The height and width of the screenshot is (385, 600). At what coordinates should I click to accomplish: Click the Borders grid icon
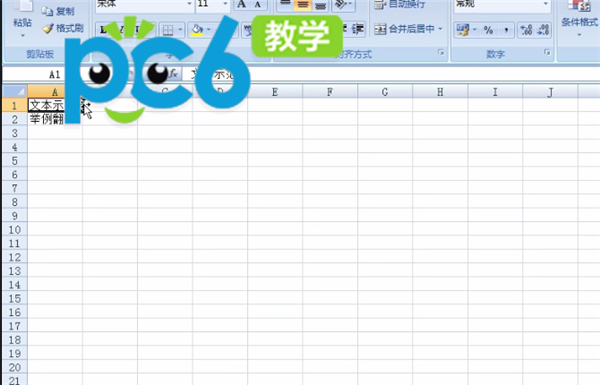tap(168, 30)
